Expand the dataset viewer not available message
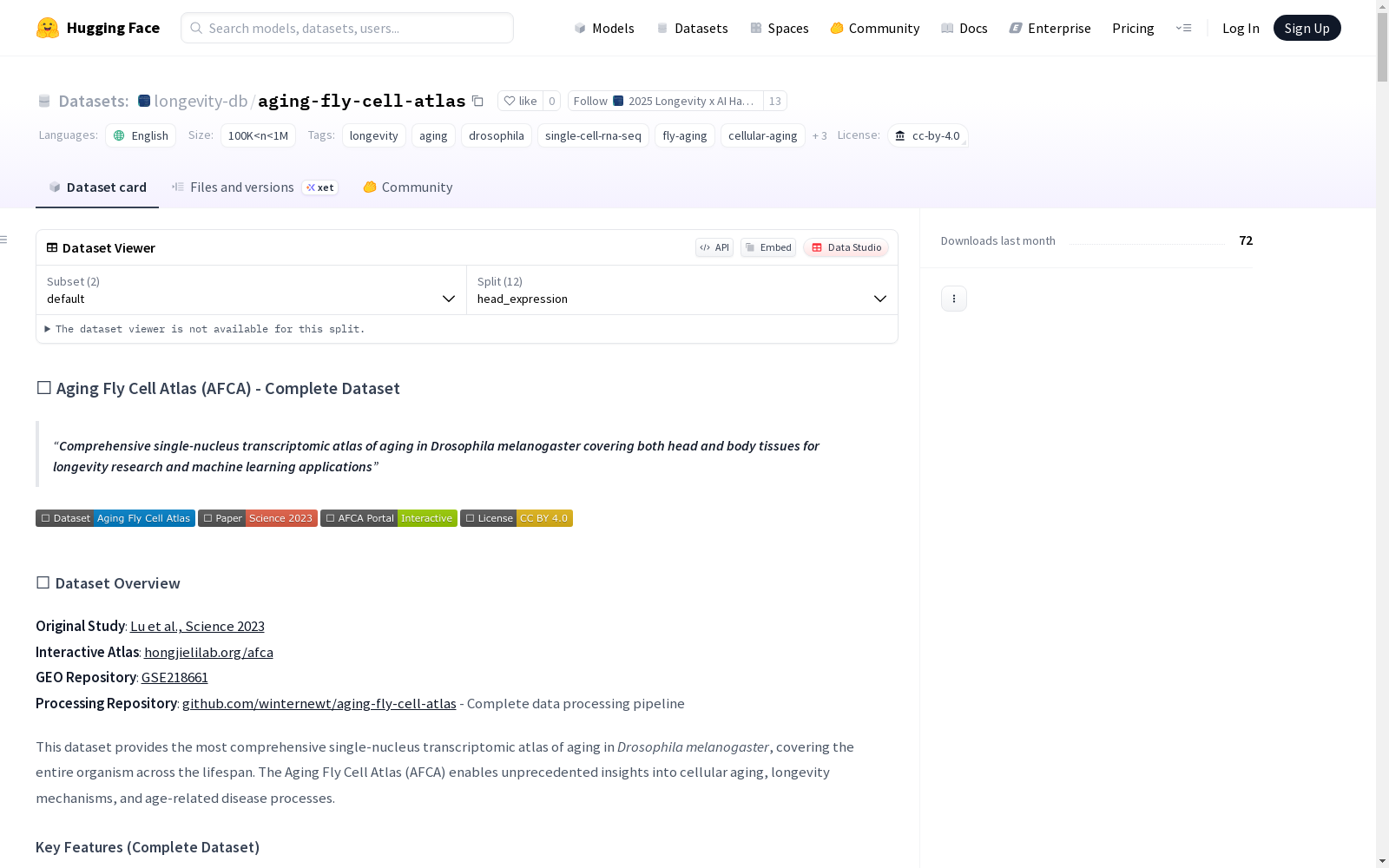The height and width of the screenshot is (868, 1389). (205, 329)
